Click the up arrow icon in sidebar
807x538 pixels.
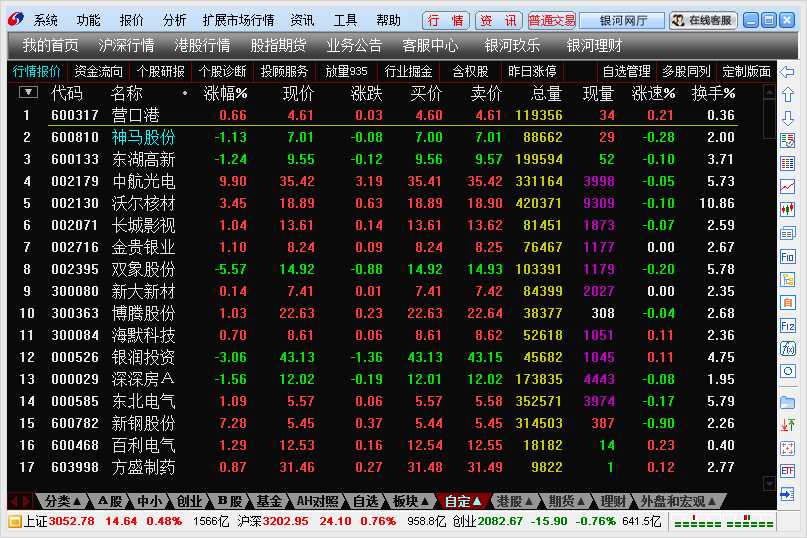[787, 95]
